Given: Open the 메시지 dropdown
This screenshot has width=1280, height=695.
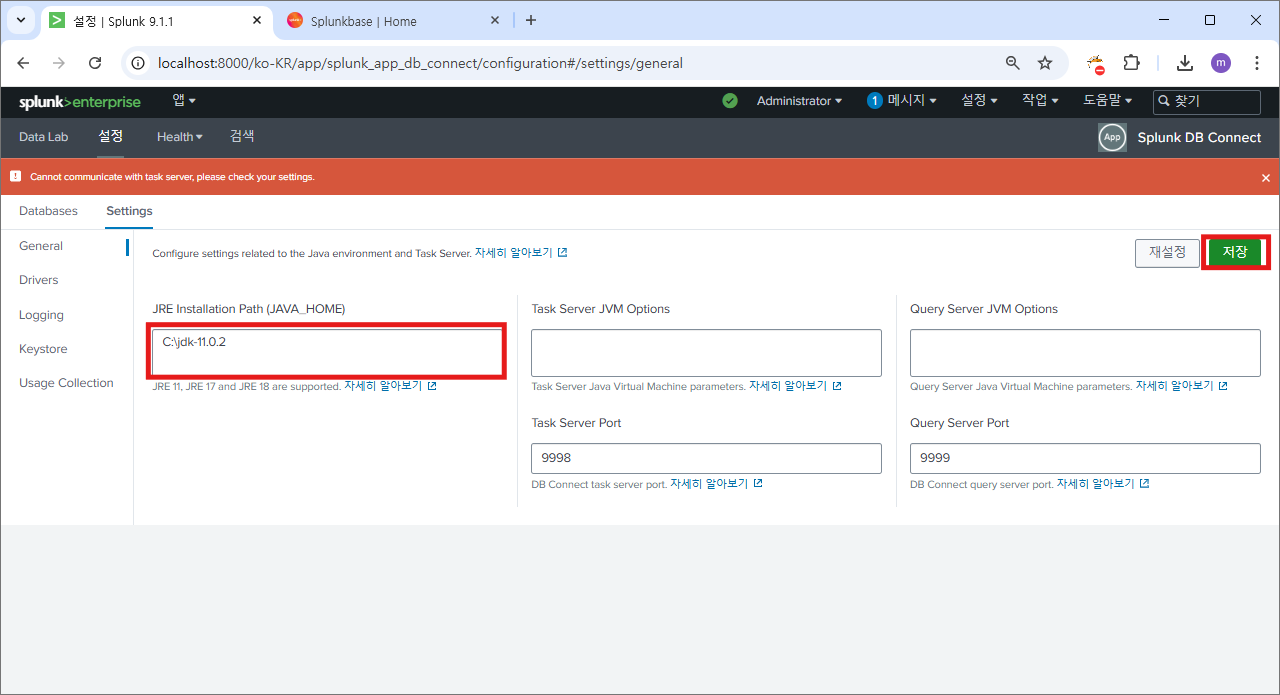Looking at the screenshot, I should click(x=912, y=101).
